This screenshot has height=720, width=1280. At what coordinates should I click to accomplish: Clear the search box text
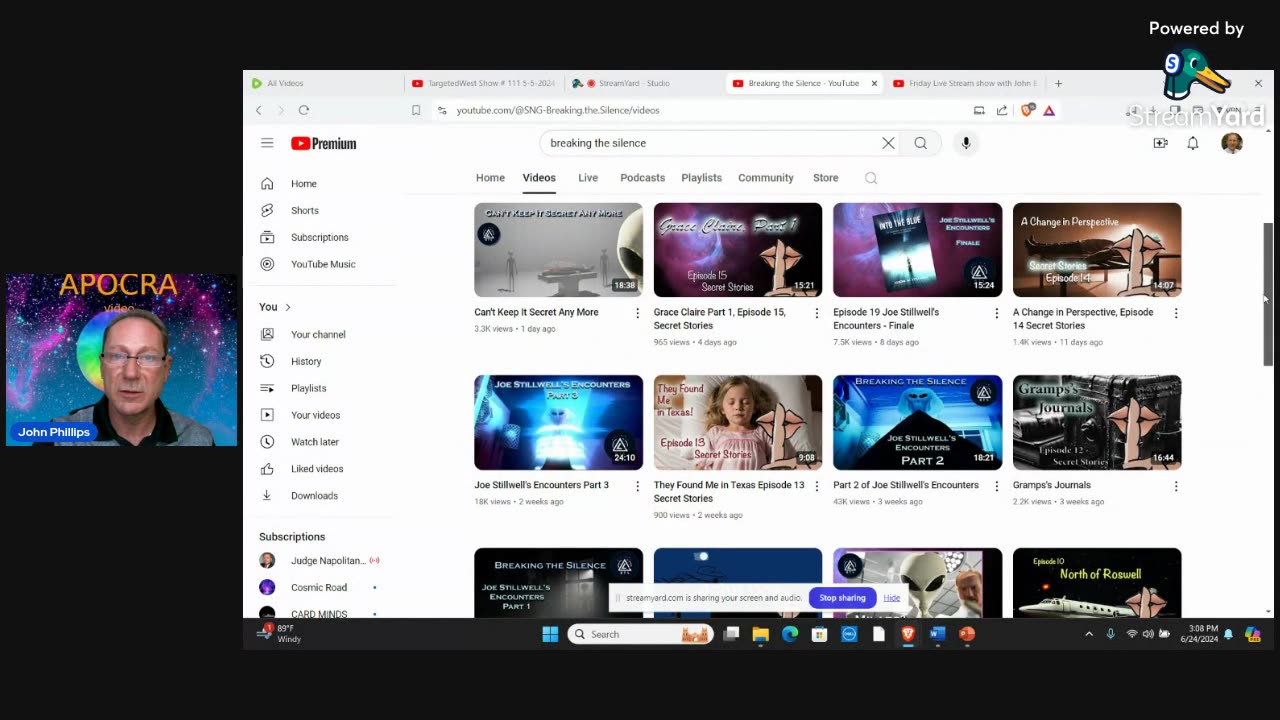[888, 143]
